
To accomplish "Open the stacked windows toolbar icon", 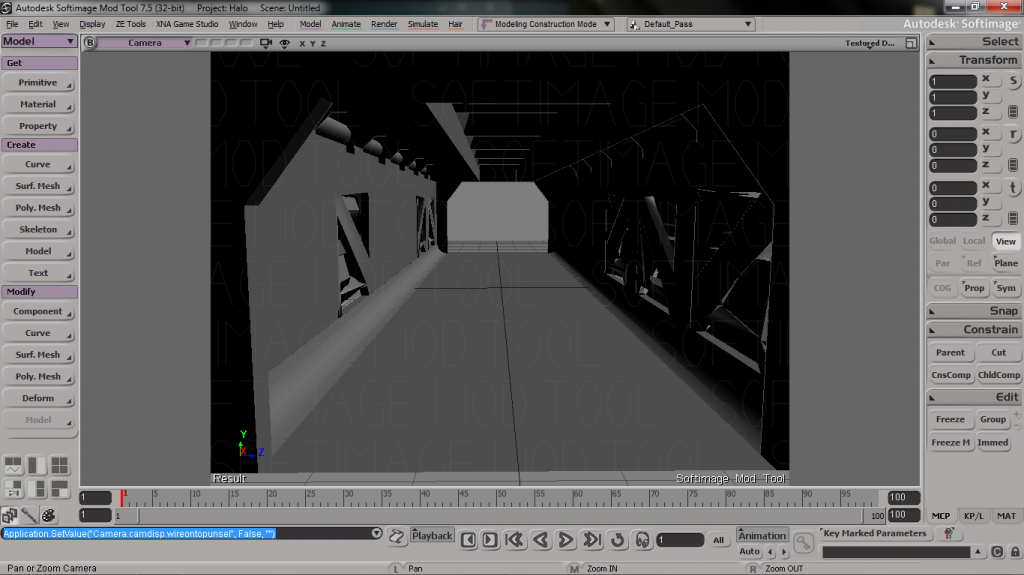I will coord(9,516).
